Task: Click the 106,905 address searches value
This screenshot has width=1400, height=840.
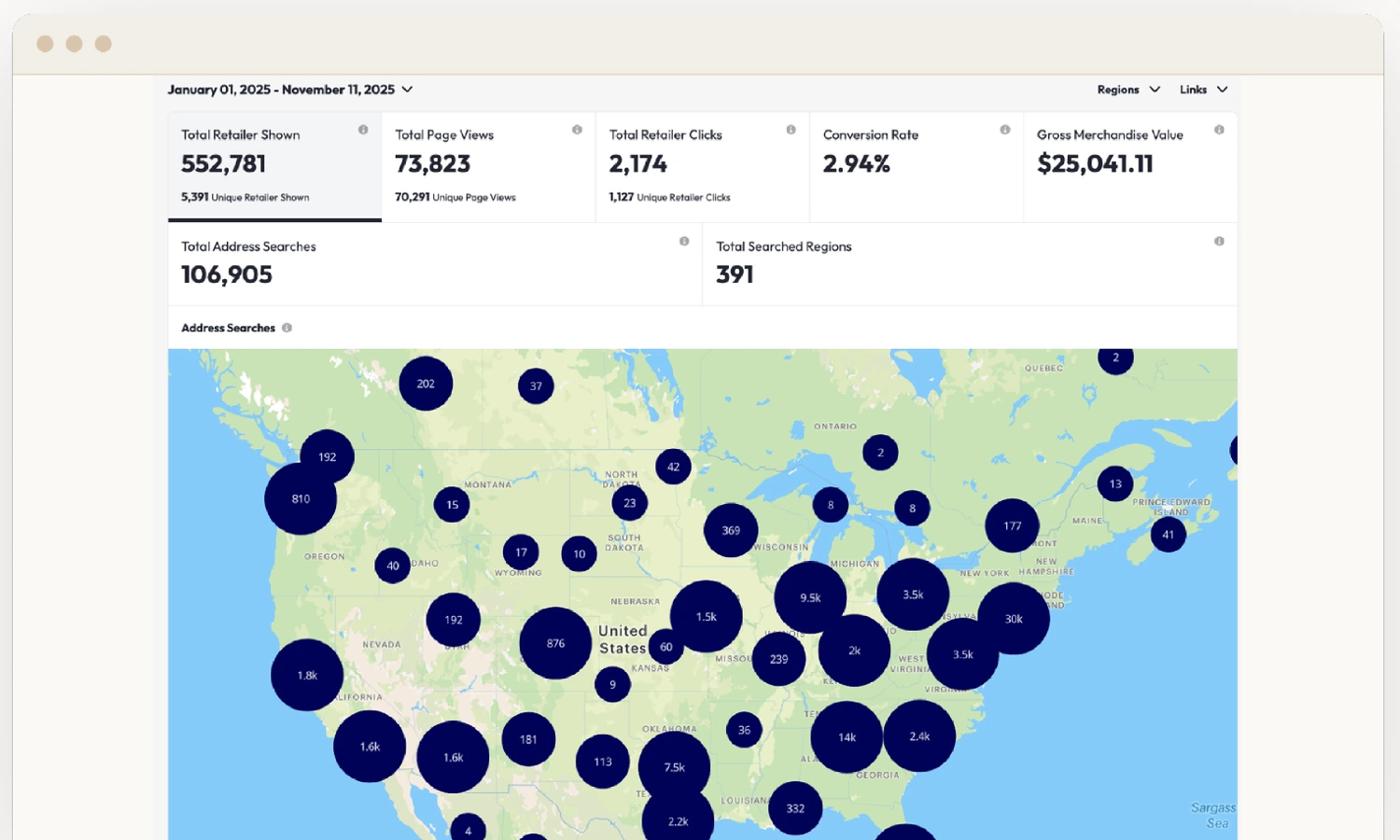Action: click(227, 274)
